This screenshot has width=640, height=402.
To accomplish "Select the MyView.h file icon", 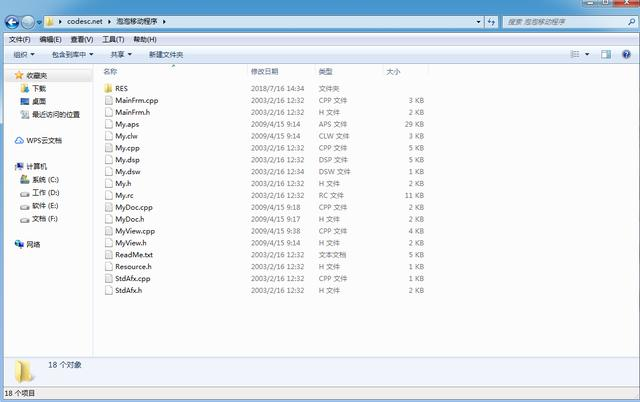I will coord(108,243).
